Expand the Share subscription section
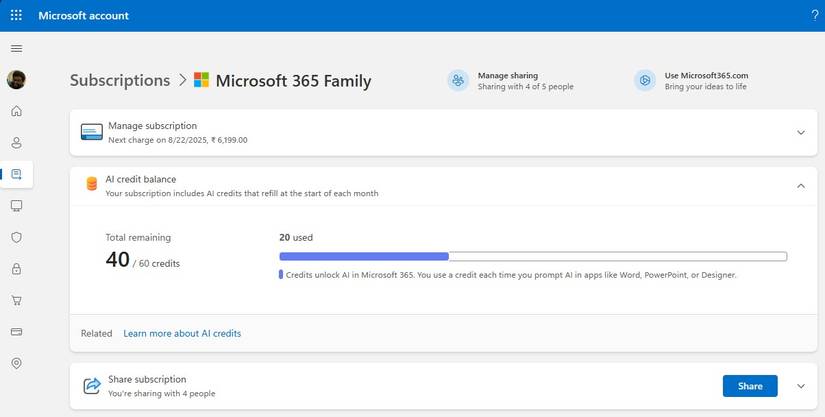 (800, 386)
